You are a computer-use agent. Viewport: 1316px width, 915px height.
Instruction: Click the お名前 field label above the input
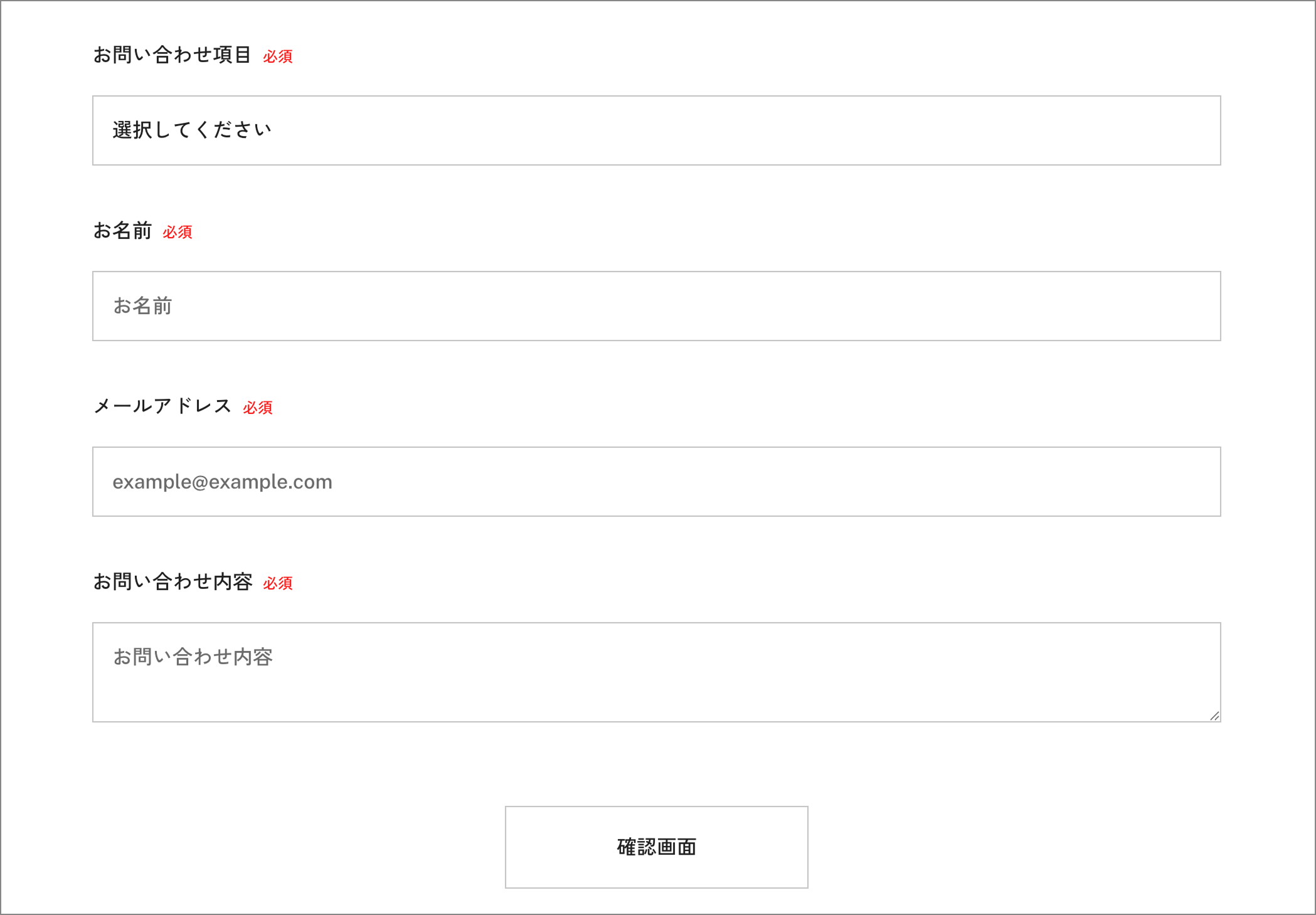[122, 231]
